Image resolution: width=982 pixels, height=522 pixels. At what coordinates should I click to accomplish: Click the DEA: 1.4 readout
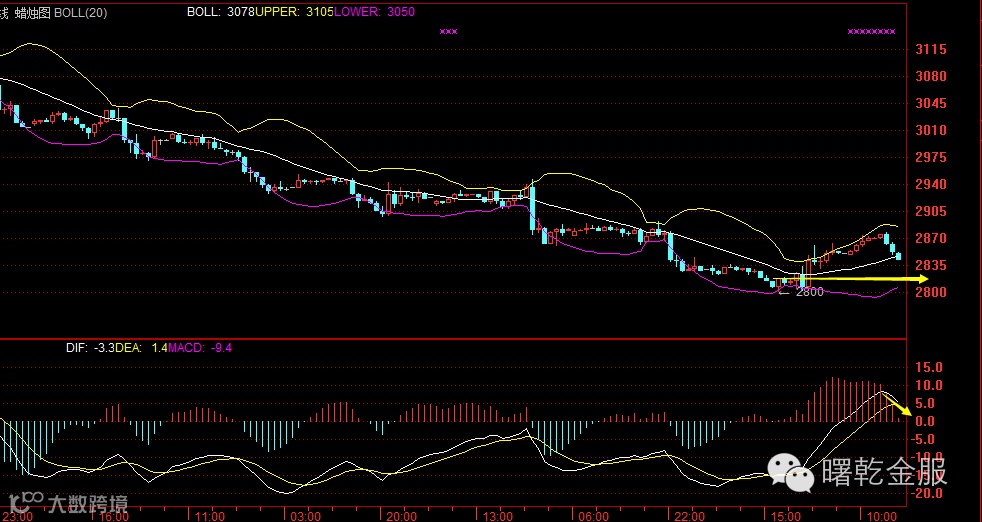(x=142, y=347)
